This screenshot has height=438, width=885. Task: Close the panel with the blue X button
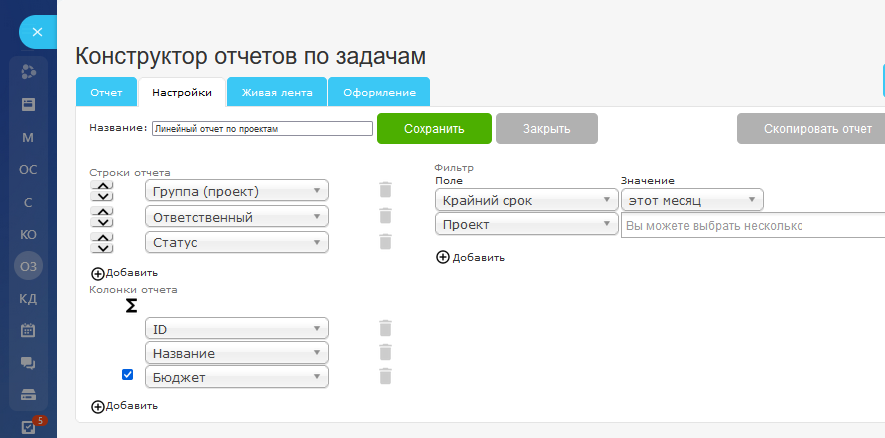click(x=37, y=32)
